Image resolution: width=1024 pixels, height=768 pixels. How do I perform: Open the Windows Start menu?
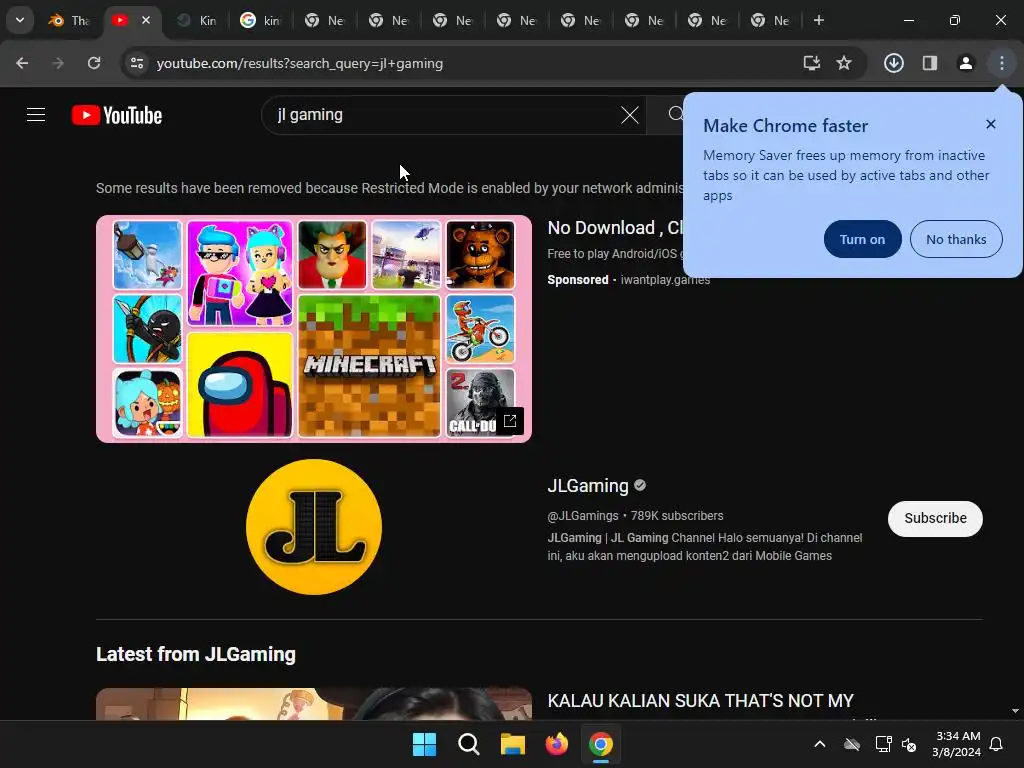pos(424,744)
